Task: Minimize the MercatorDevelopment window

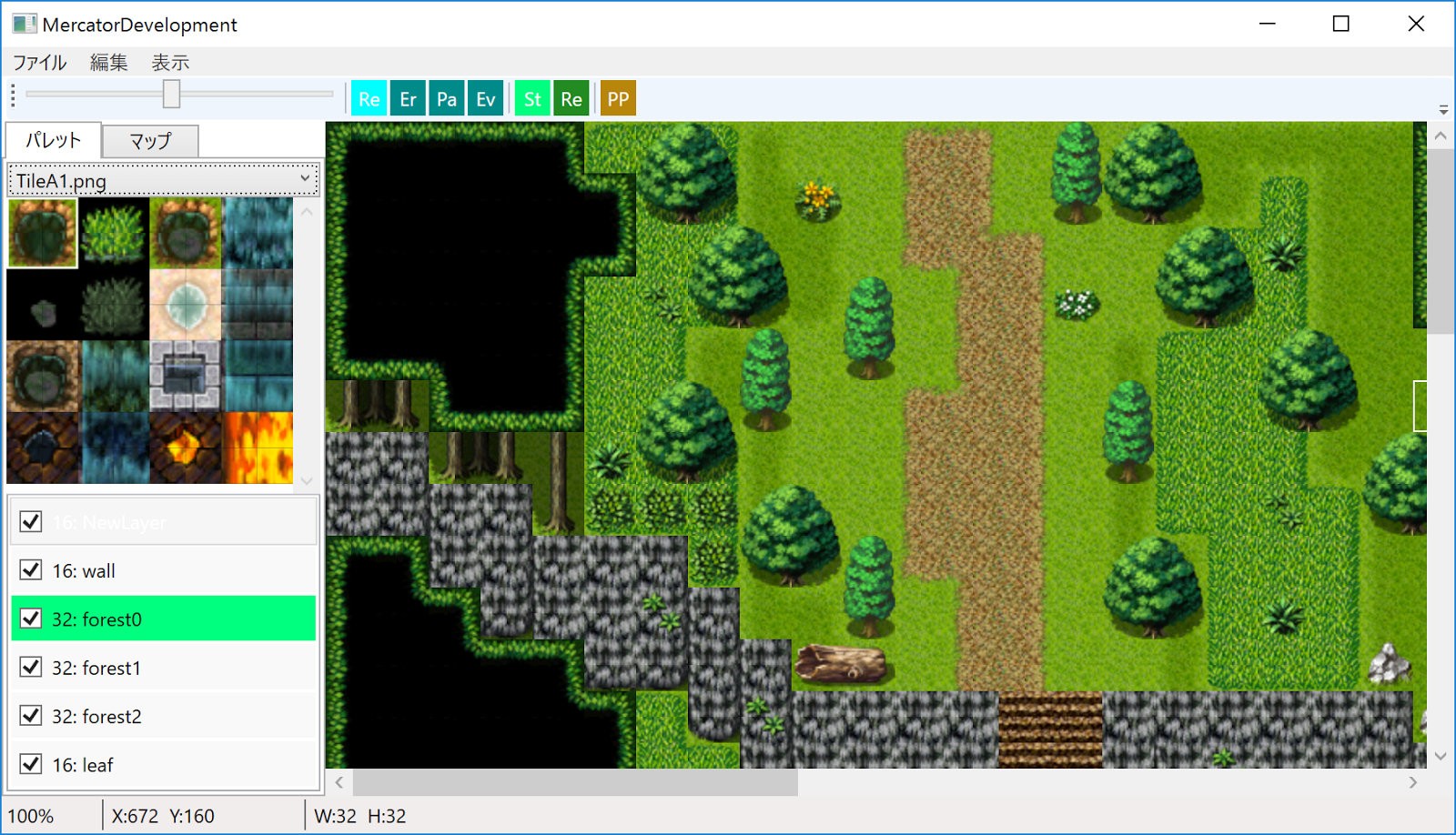Action: 1268,25
